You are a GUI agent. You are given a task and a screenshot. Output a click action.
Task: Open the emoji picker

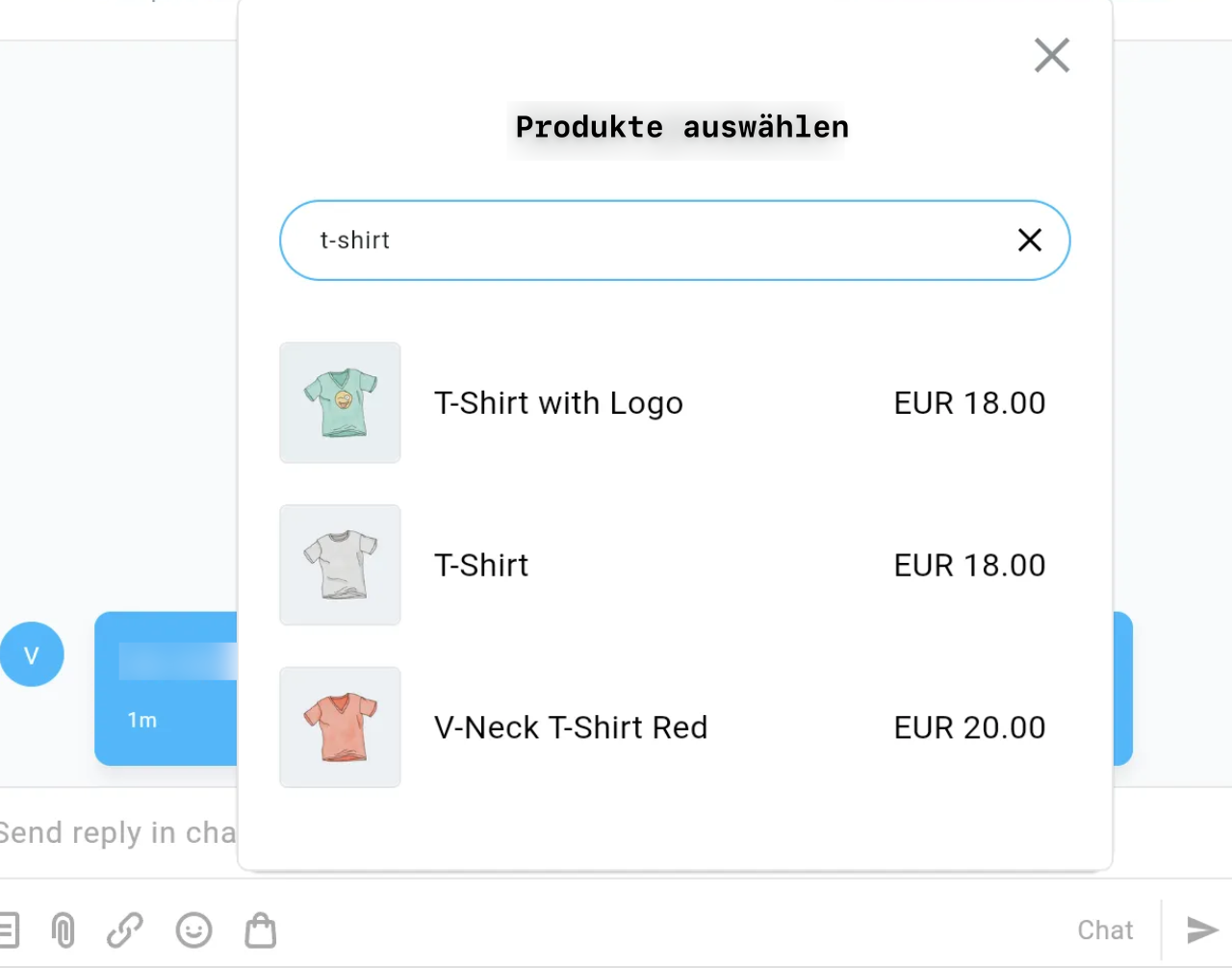click(x=193, y=930)
